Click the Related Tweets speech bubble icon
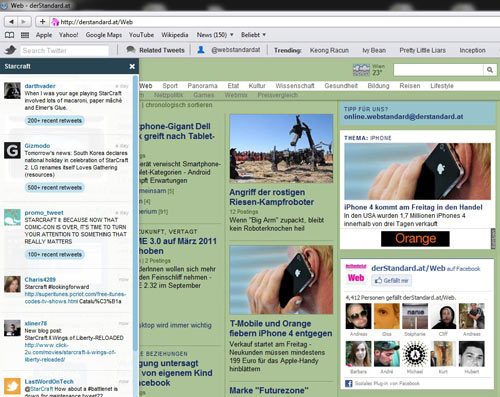This screenshot has width=500, height=397. click(131, 50)
